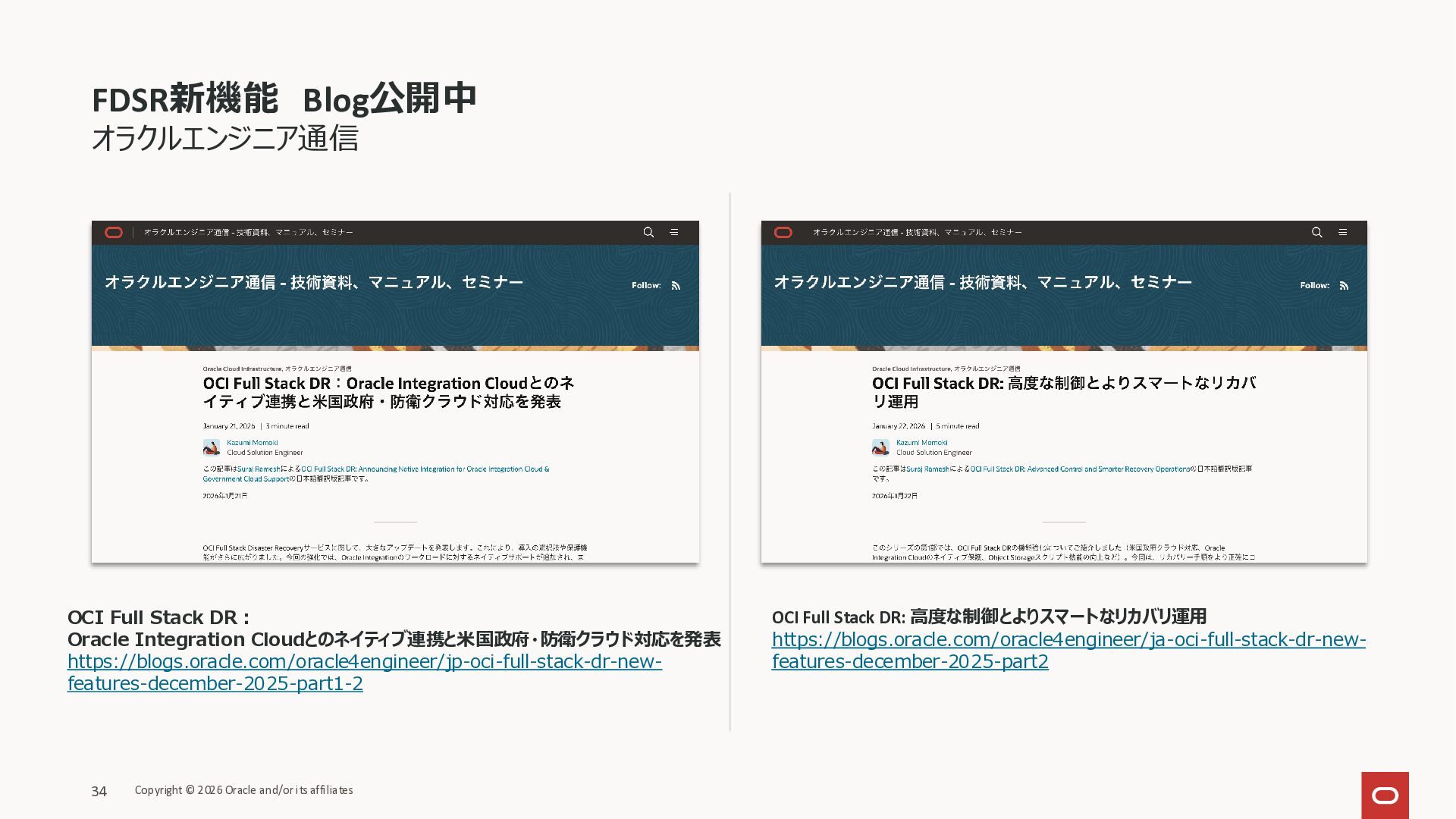Screen dimensions: 1456x819
Task: Click the search icon in left blog screenshot
Action: [648, 233]
